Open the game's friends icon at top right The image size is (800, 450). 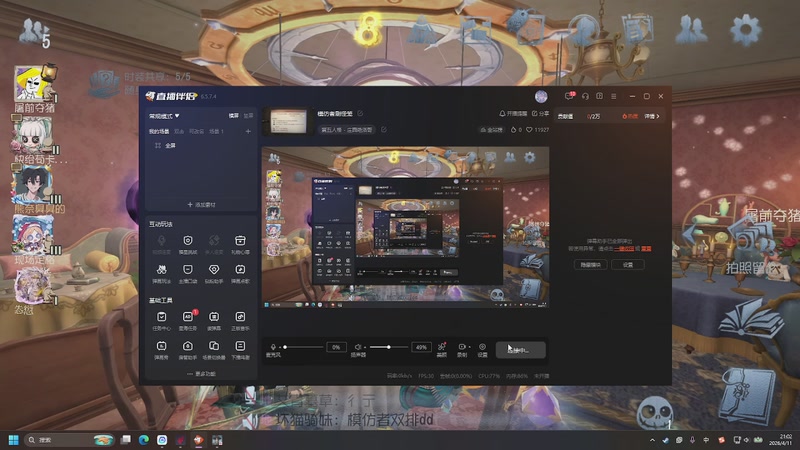point(692,30)
